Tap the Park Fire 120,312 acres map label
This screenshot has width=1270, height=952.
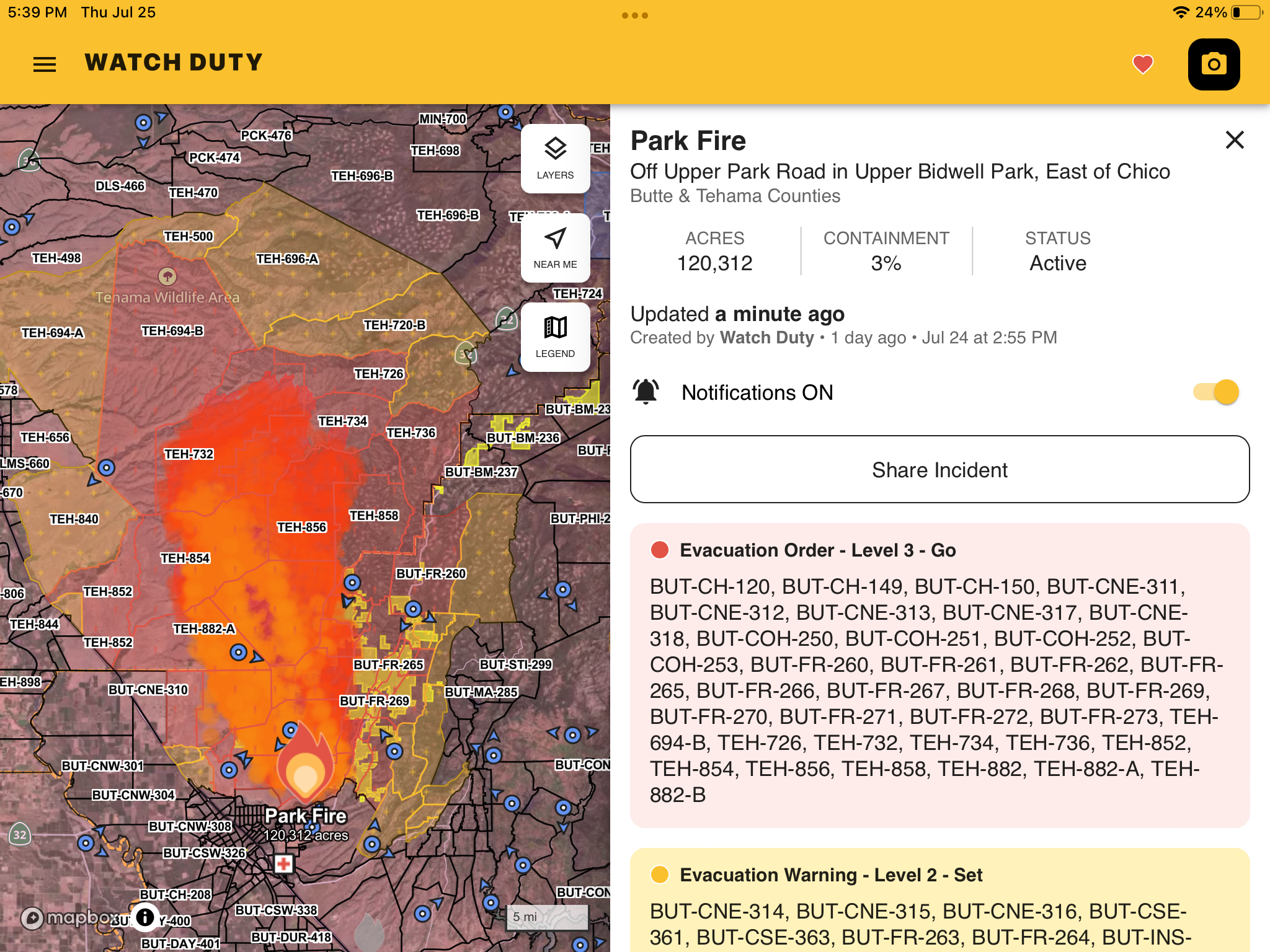click(x=306, y=824)
